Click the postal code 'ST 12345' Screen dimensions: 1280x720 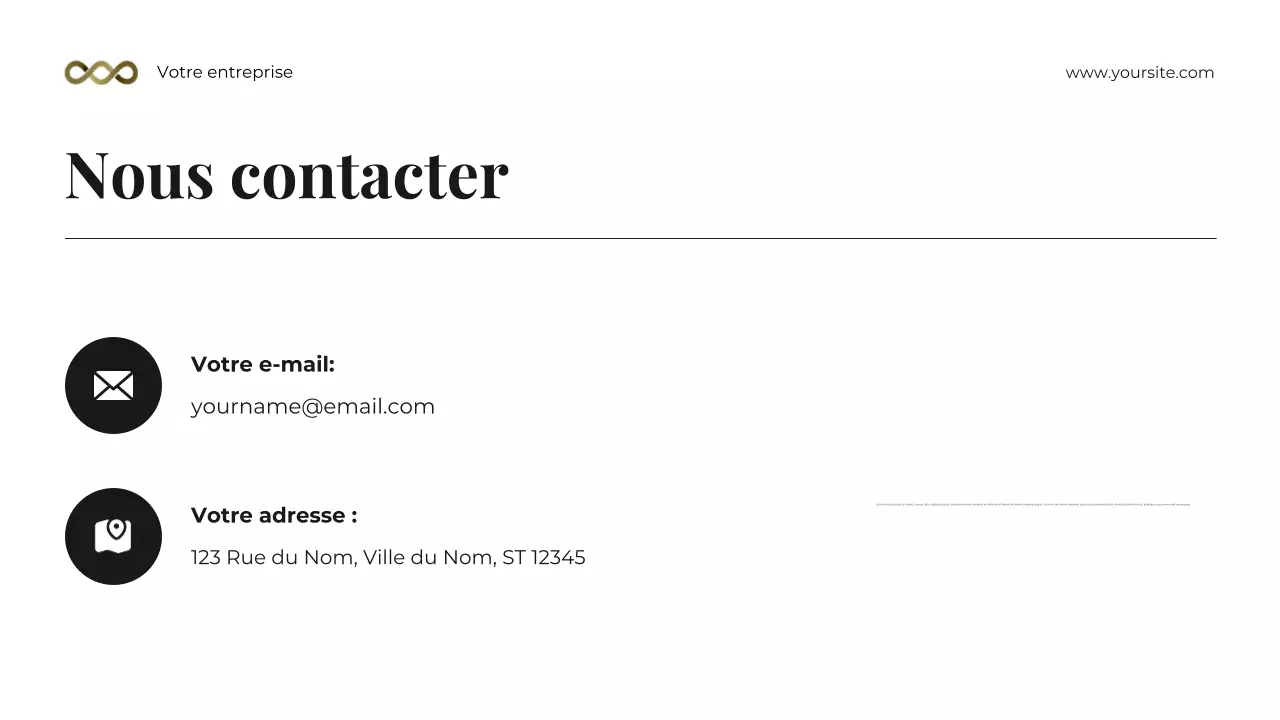click(543, 557)
